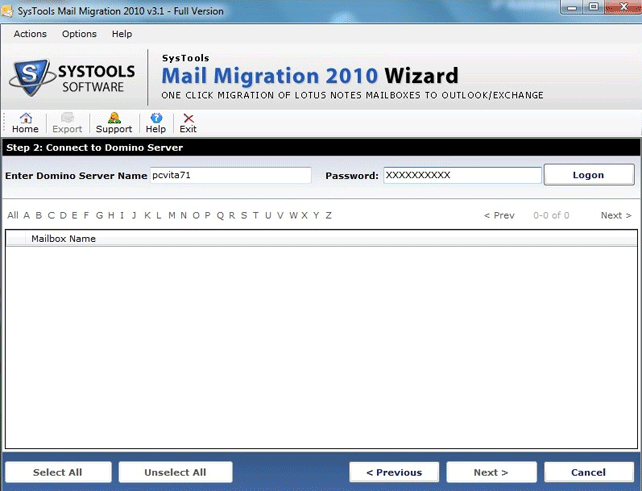Click the < Prev pagination link
The height and width of the screenshot is (491, 642).
[499, 215]
